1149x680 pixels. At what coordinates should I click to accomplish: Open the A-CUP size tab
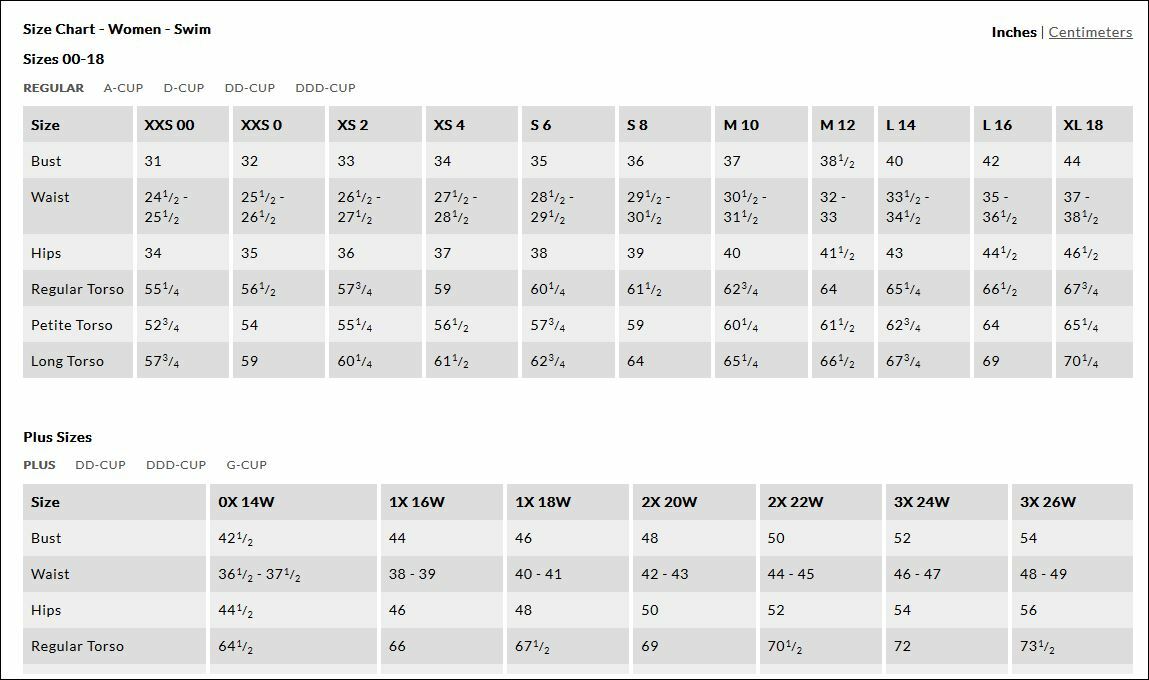pyautogui.click(x=123, y=88)
